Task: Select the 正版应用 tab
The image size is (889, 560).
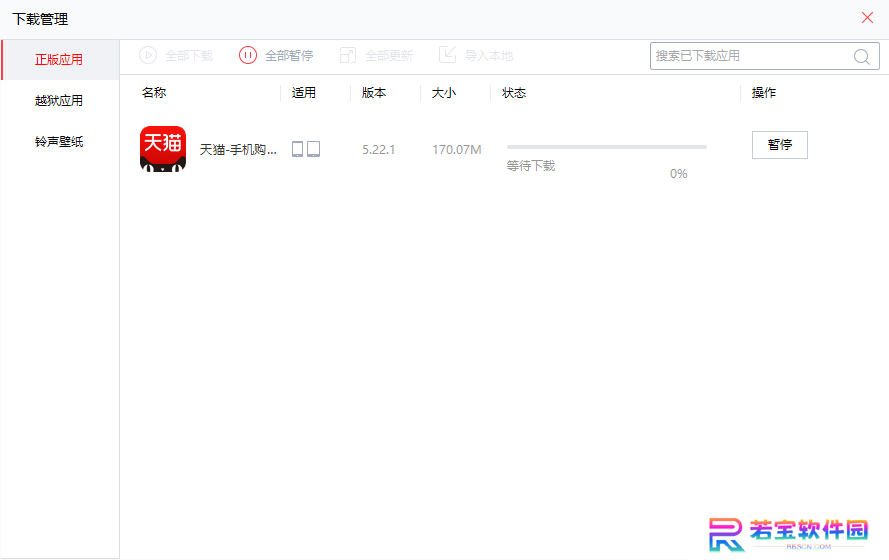Action: click(60, 60)
